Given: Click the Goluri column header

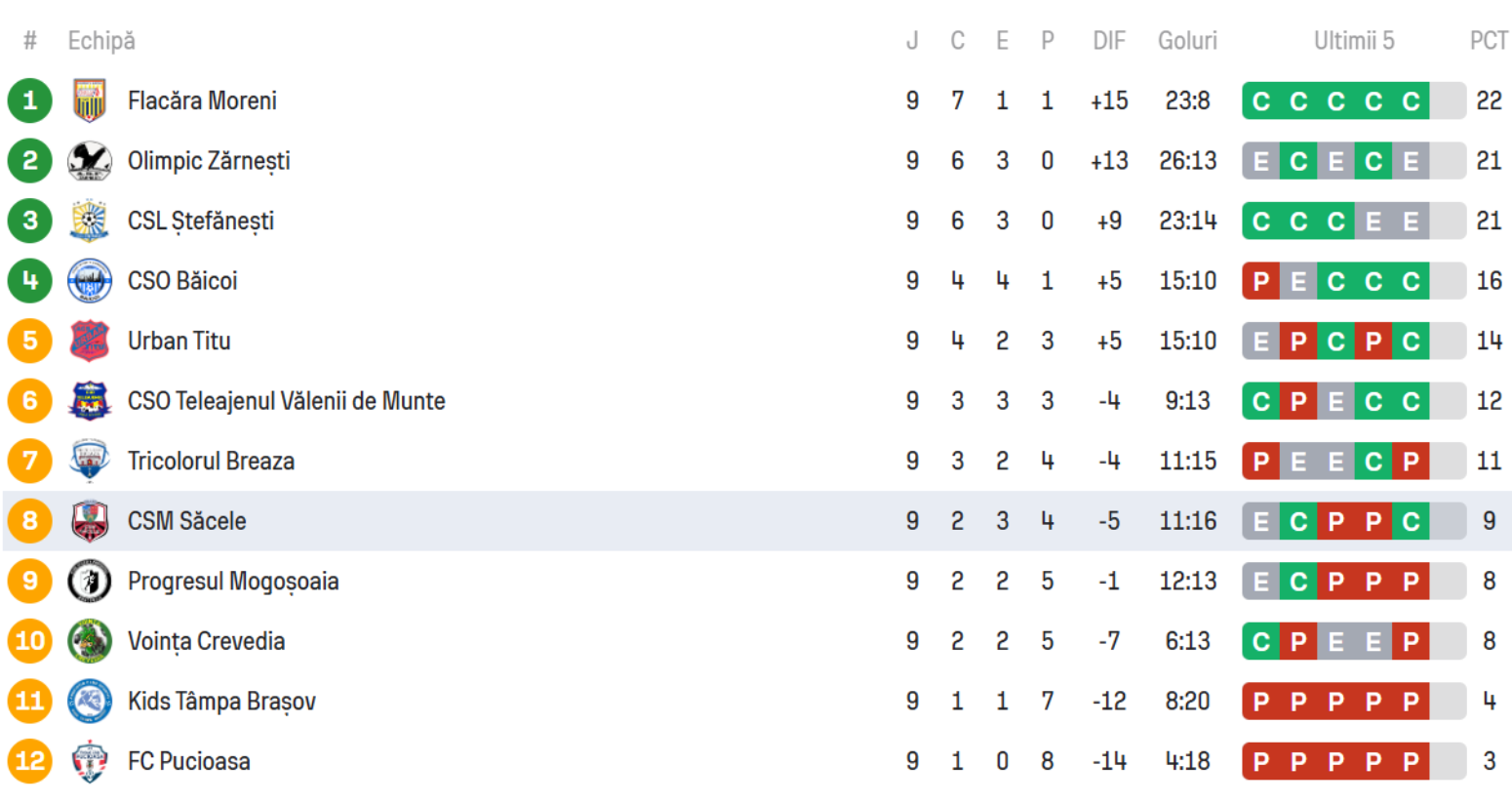Looking at the screenshot, I should [x=1187, y=41].
